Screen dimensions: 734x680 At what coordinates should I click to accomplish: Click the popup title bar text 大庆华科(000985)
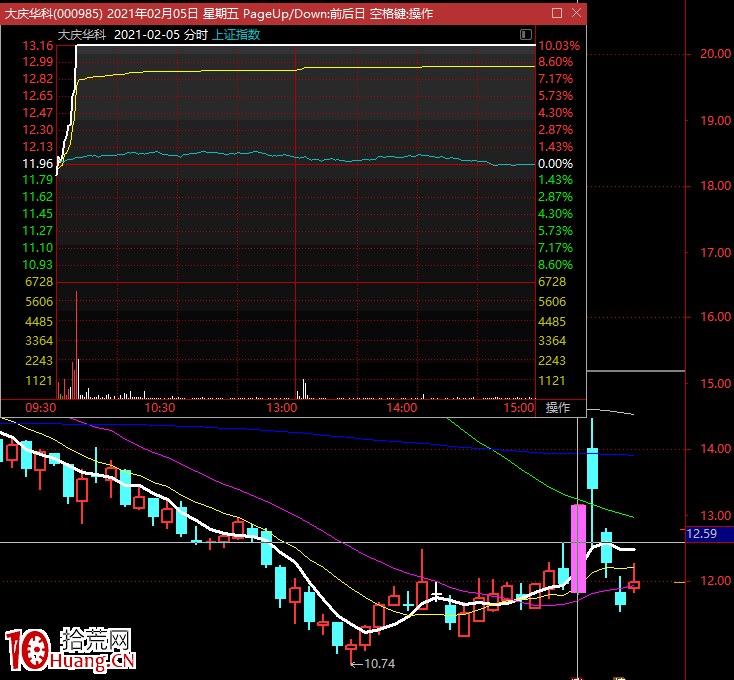[53, 14]
